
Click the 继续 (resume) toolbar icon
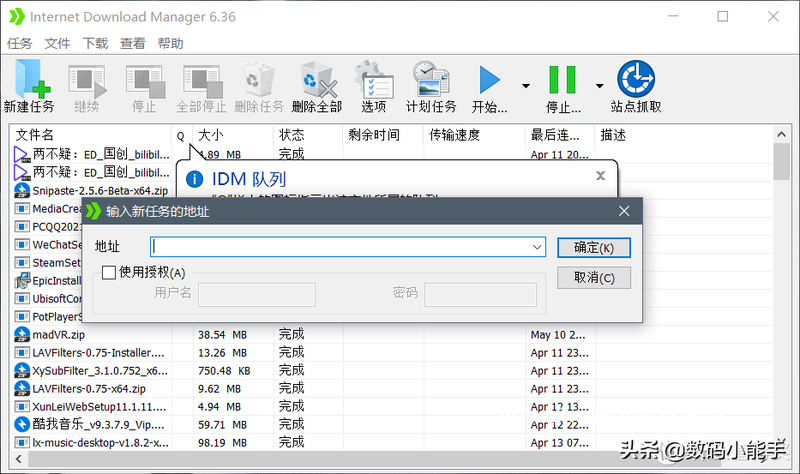pyautogui.click(x=87, y=81)
